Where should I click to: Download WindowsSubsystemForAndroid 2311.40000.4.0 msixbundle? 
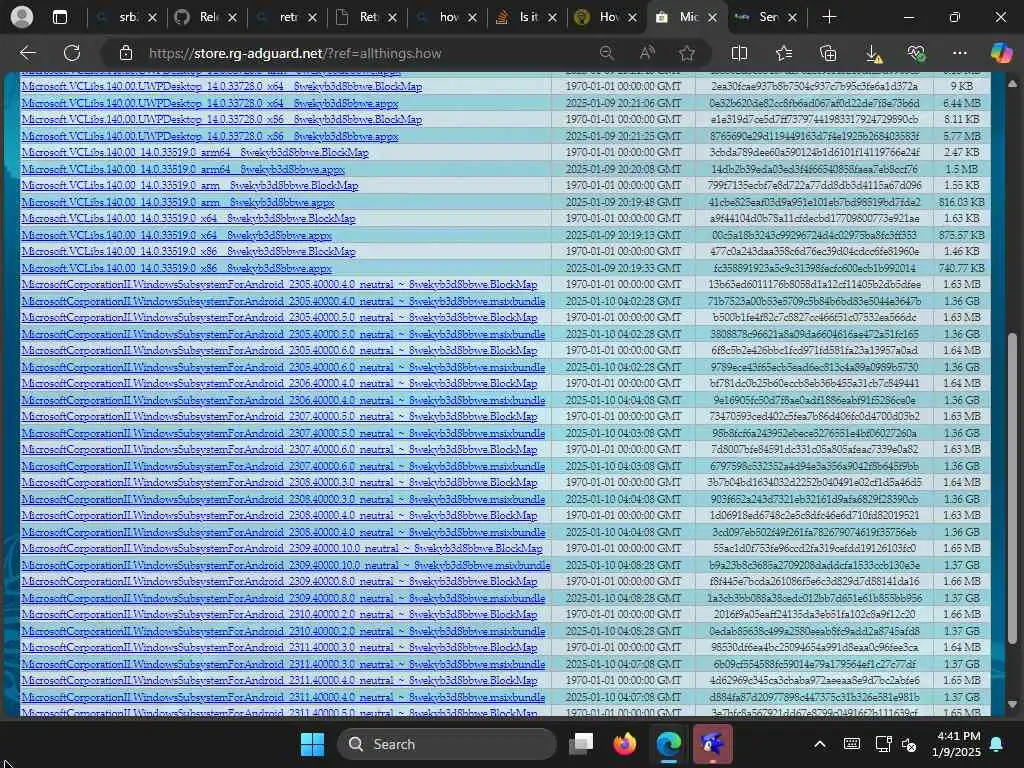[x=283, y=697]
